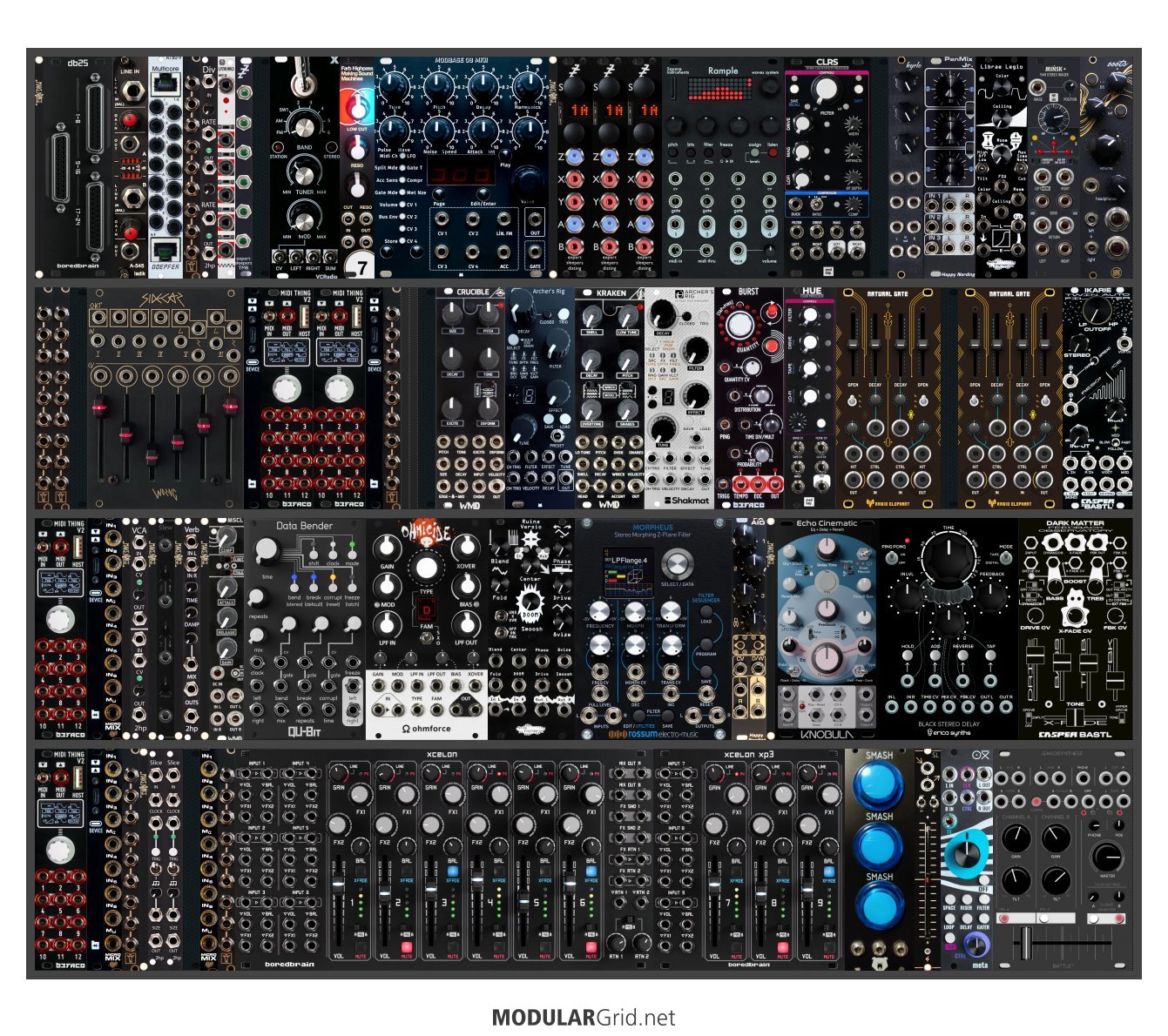Select the Dark Matter Bastl module
Screen dimensions: 1168x1036
click(1076, 629)
